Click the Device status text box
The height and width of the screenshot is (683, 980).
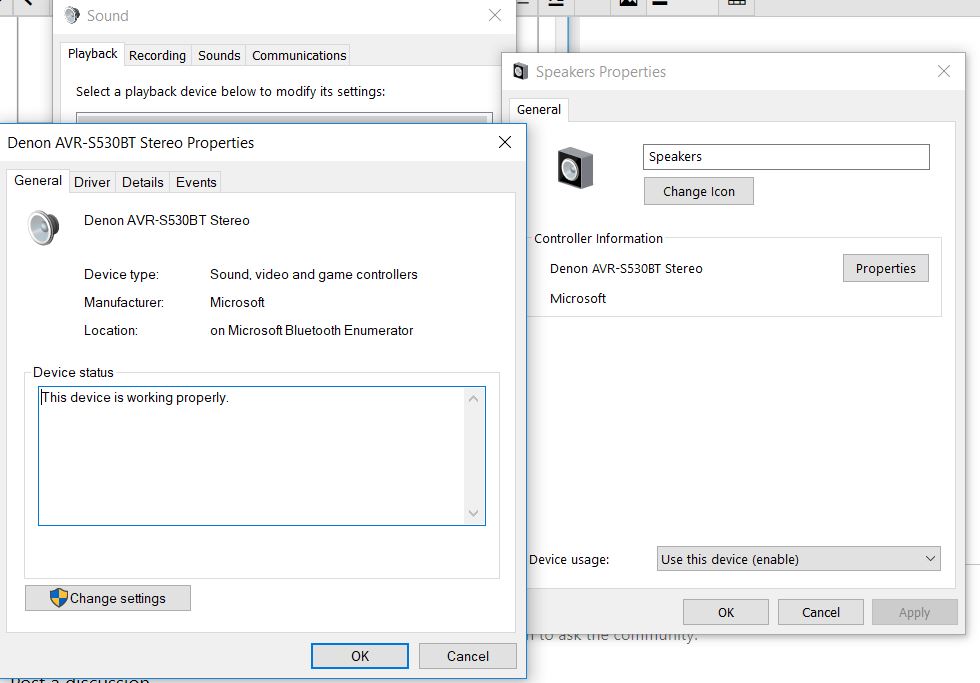pyautogui.click(x=262, y=456)
